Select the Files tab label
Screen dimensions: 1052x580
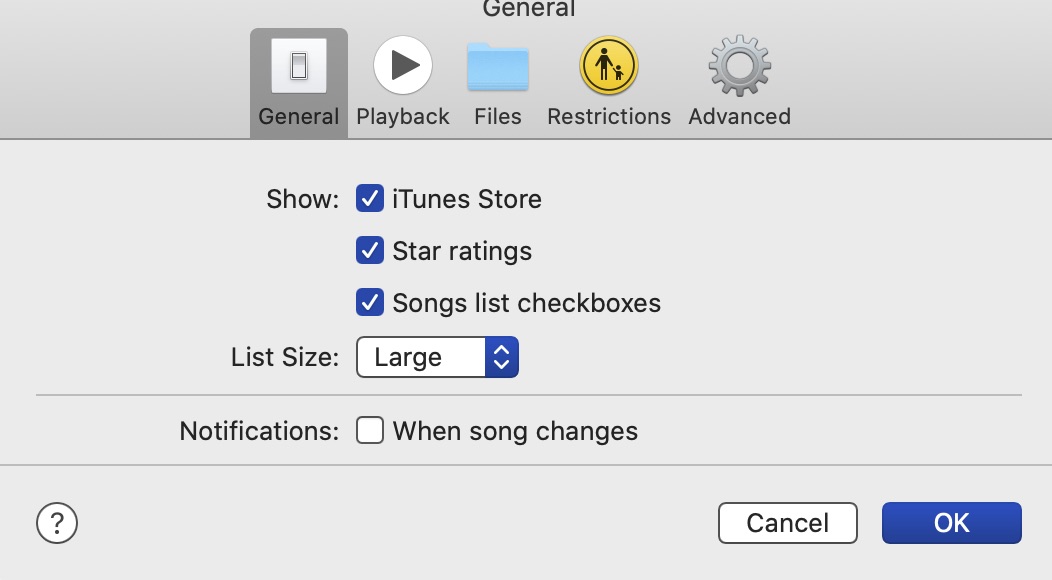pos(498,116)
